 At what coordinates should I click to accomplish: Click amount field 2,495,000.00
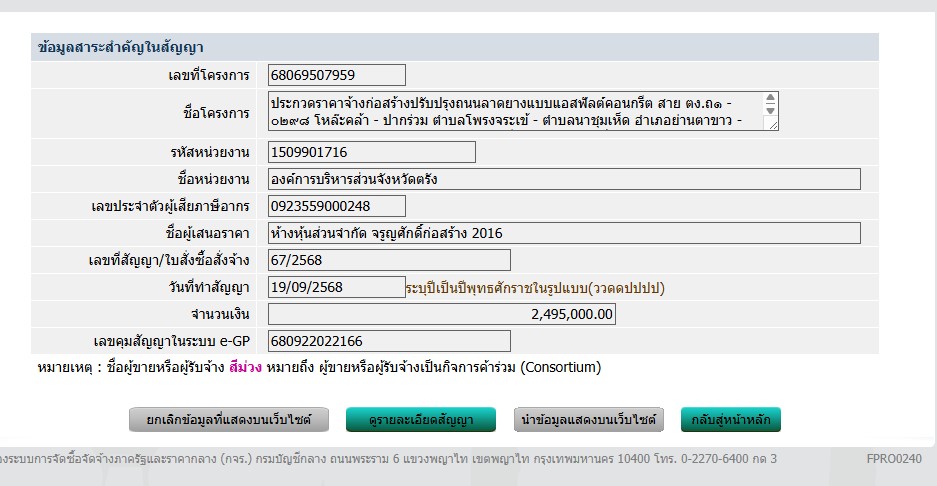click(442, 314)
